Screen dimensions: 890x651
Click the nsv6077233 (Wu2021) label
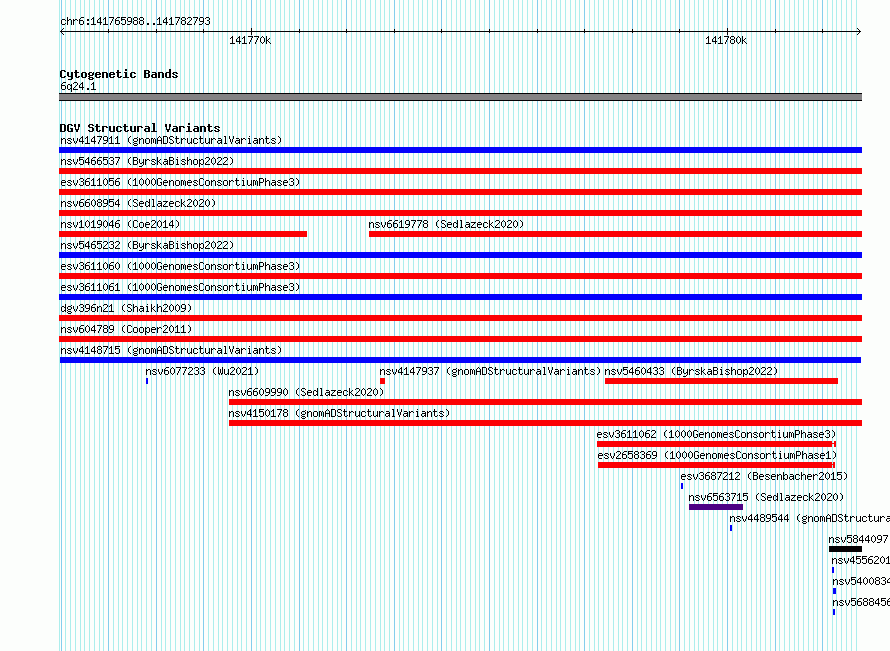pos(202,371)
